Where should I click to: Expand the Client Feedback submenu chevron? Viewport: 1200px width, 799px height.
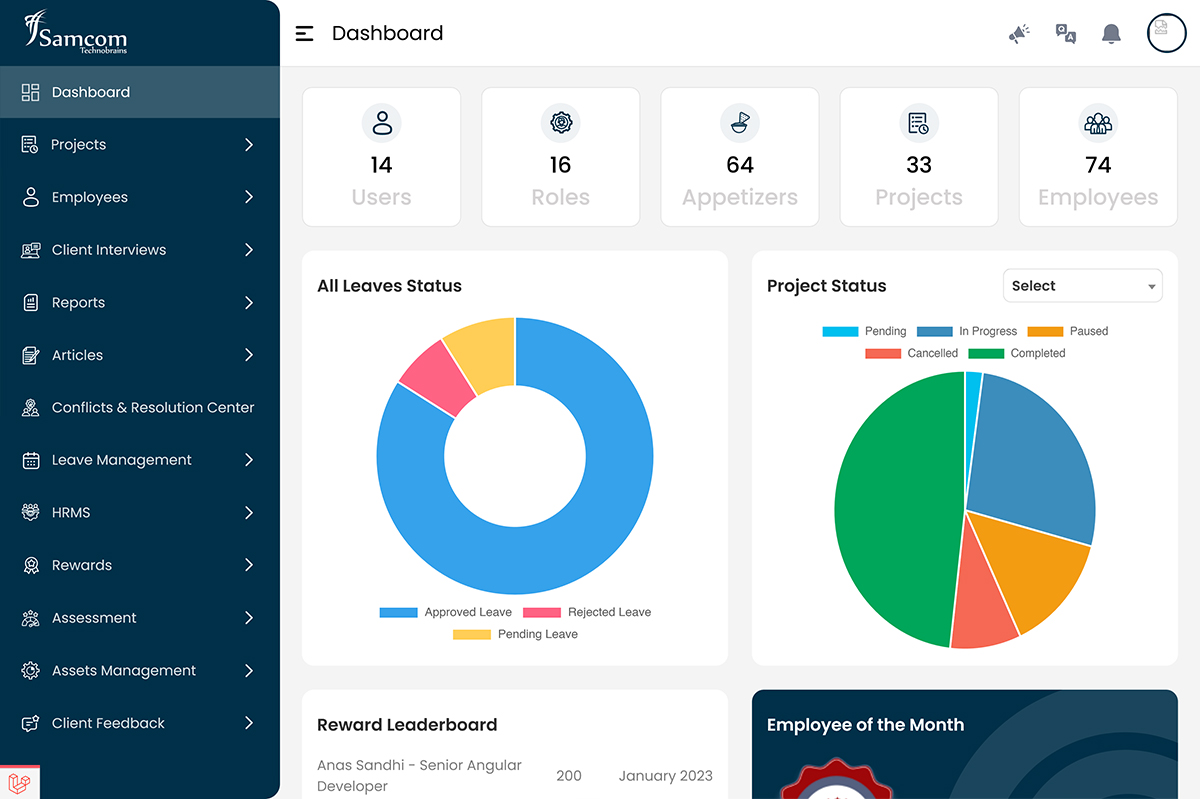click(x=249, y=723)
